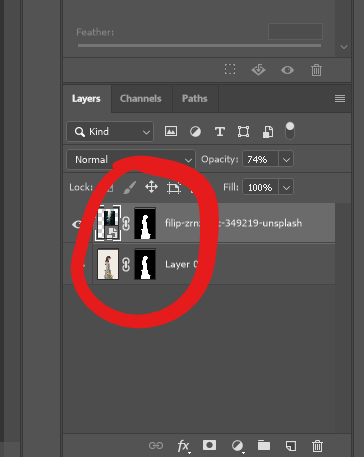
Task: Expand the Fill slider arrow
Action: (x=286, y=187)
